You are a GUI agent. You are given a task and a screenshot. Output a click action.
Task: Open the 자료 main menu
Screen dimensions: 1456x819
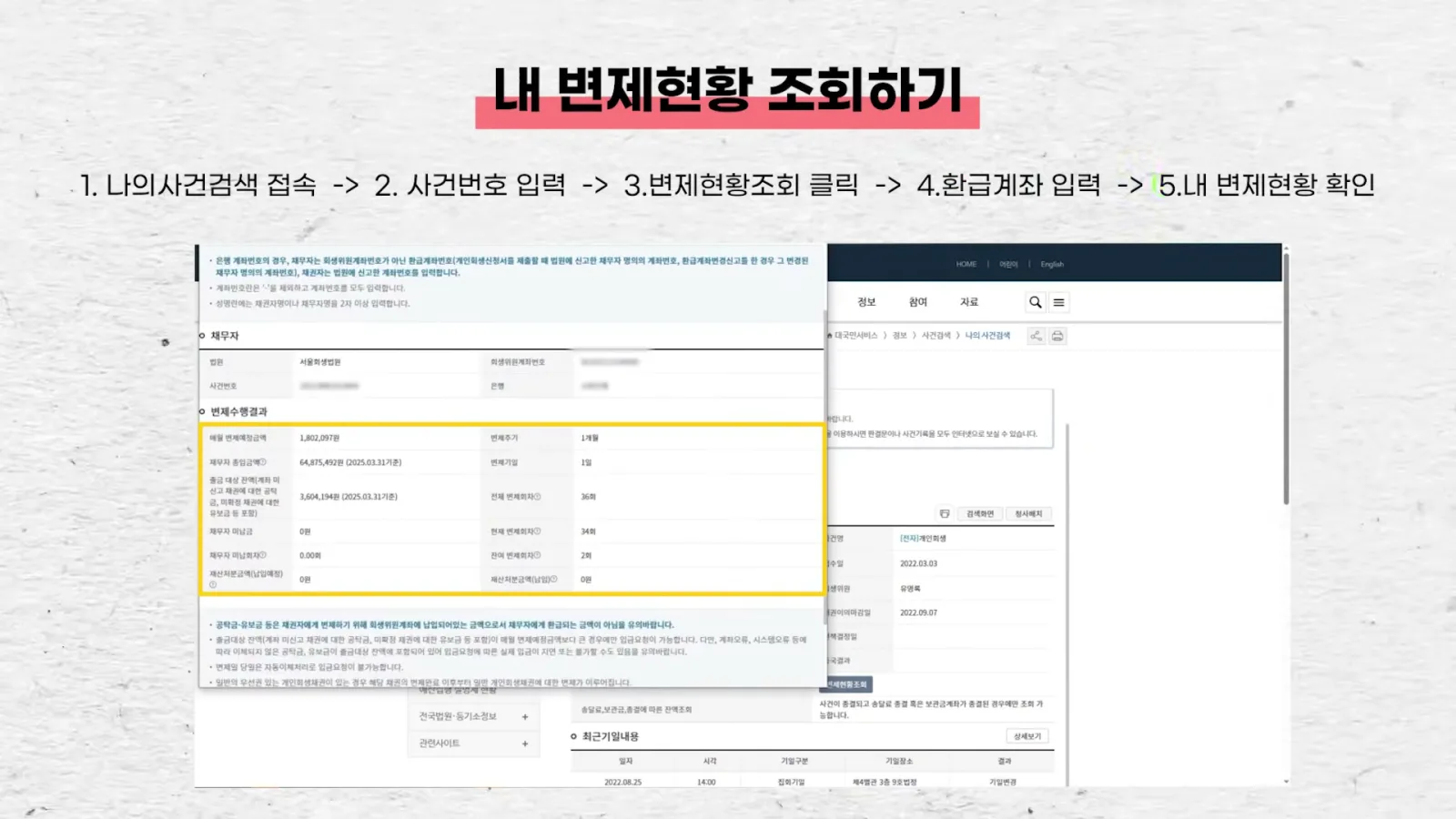969,302
